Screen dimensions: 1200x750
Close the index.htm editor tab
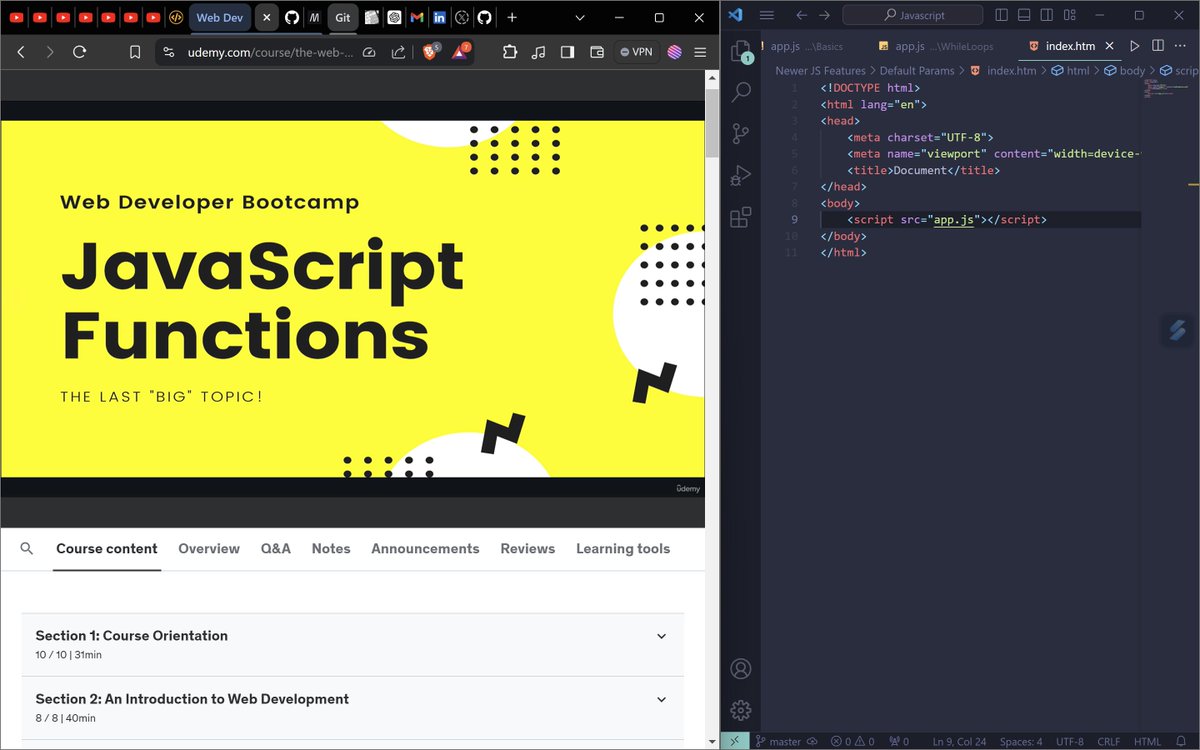tap(1110, 46)
